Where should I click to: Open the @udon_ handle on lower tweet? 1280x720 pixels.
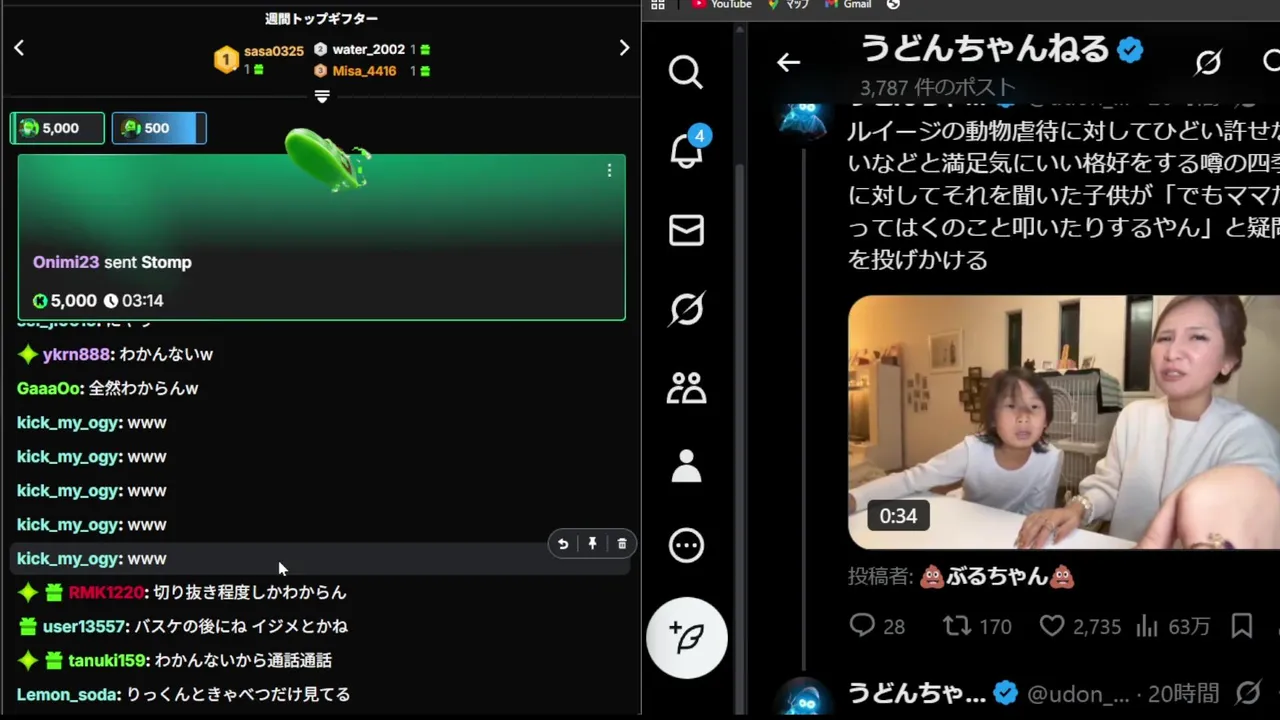(1078, 693)
